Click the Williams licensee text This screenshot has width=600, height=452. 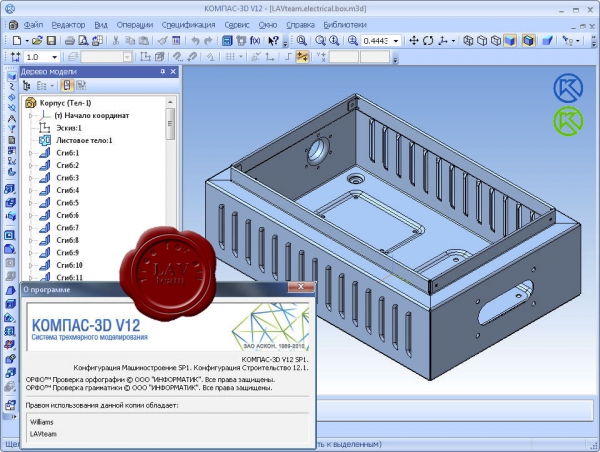coord(42,422)
